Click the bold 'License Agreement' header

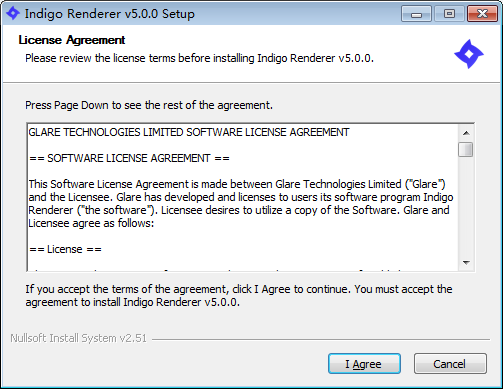point(72,40)
